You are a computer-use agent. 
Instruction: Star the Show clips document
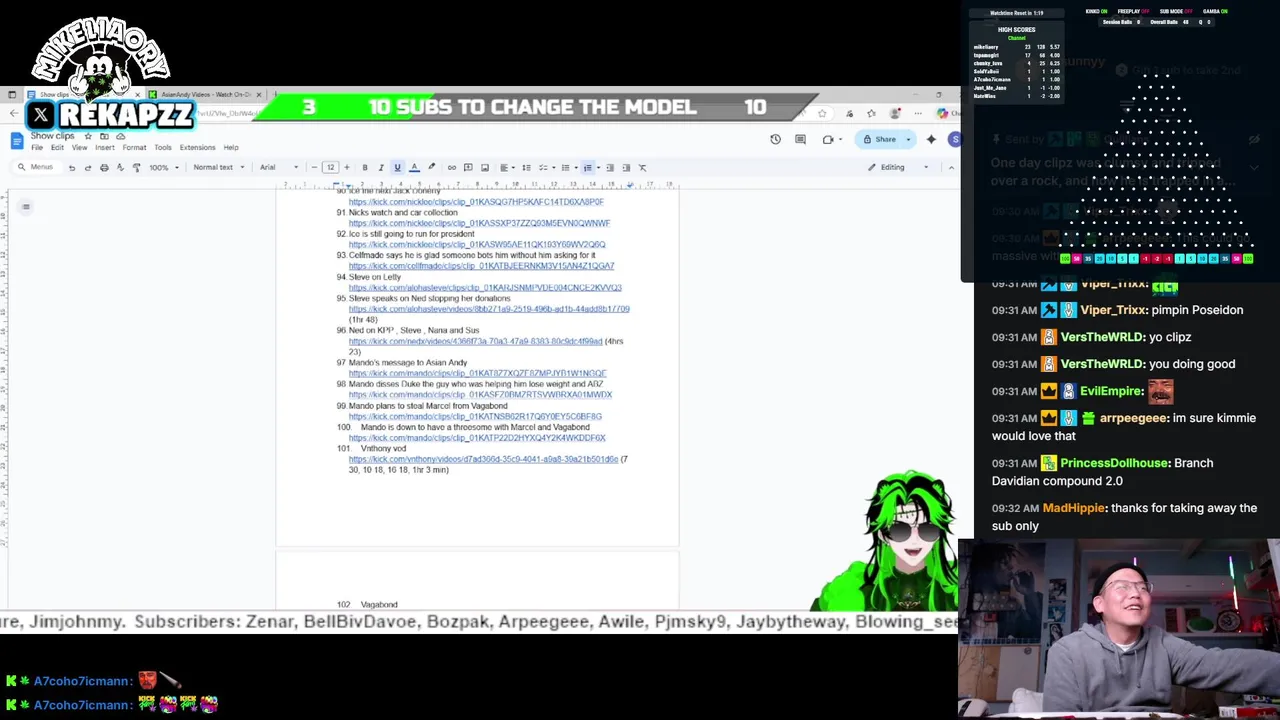(88, 136)
